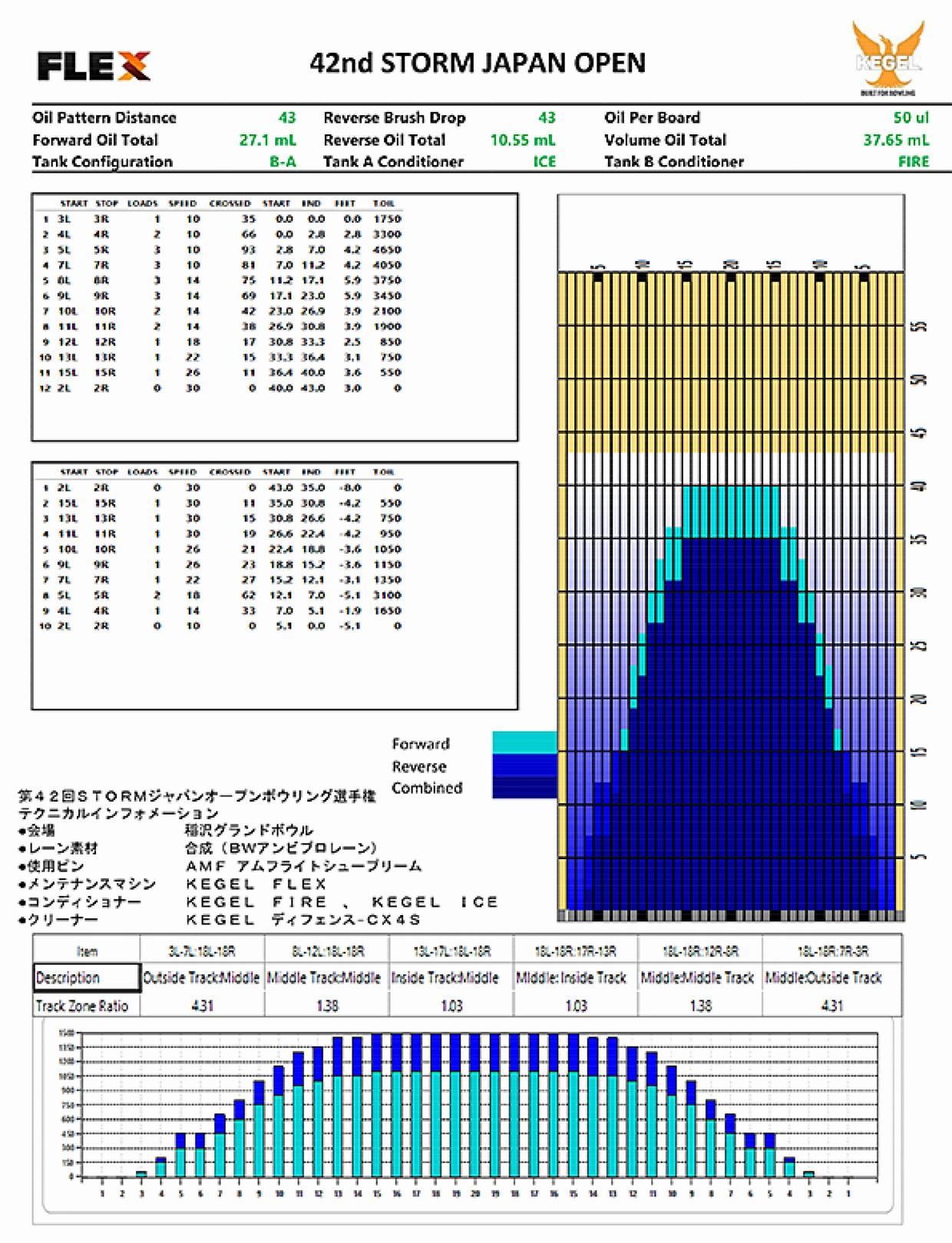Click ratio 1.03 under Inside Track:Middle
The image size is (952, 1243).
click(x=451, y=1005)
